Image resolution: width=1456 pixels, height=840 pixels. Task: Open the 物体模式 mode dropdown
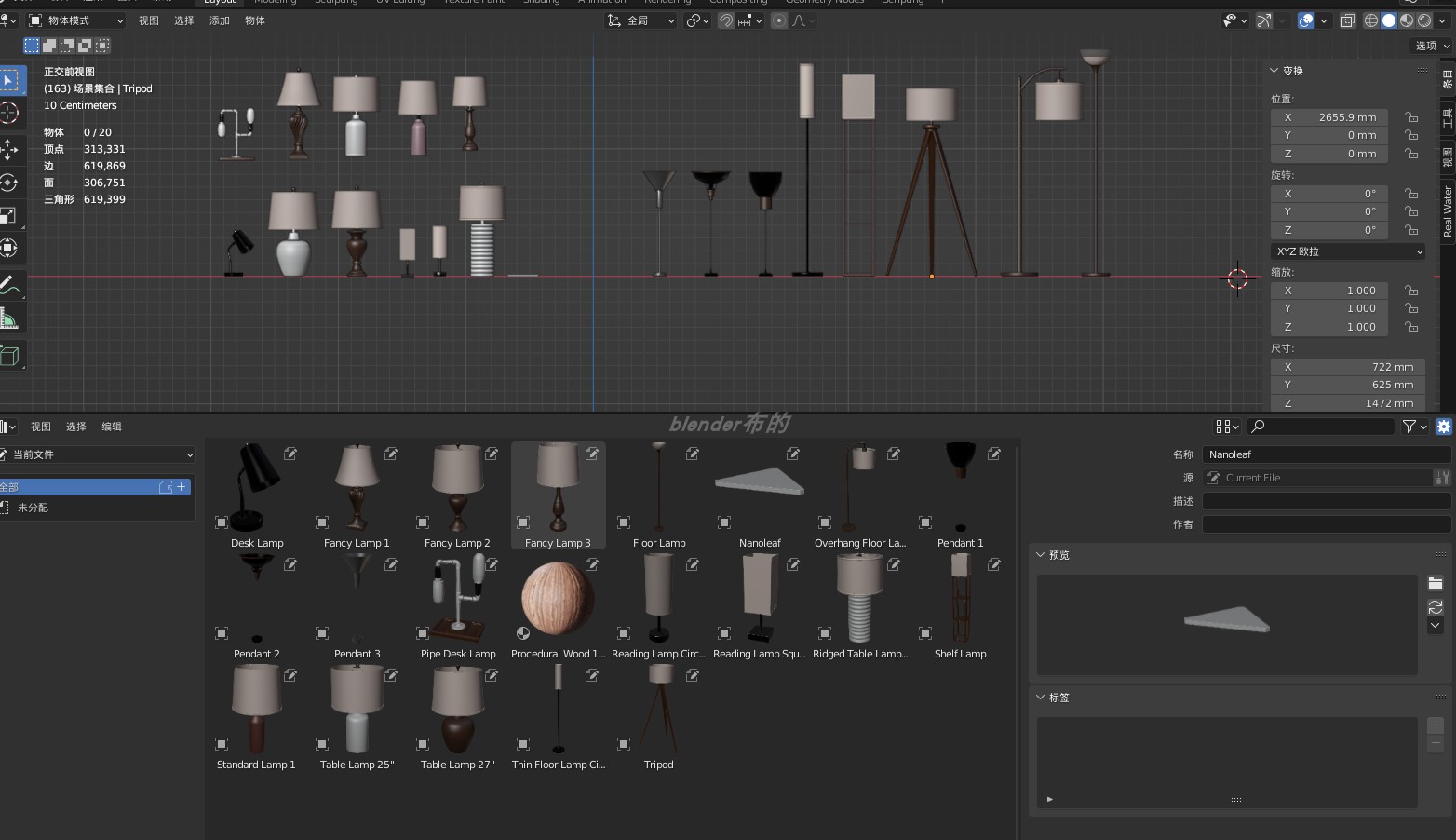[x=76, y=20]
